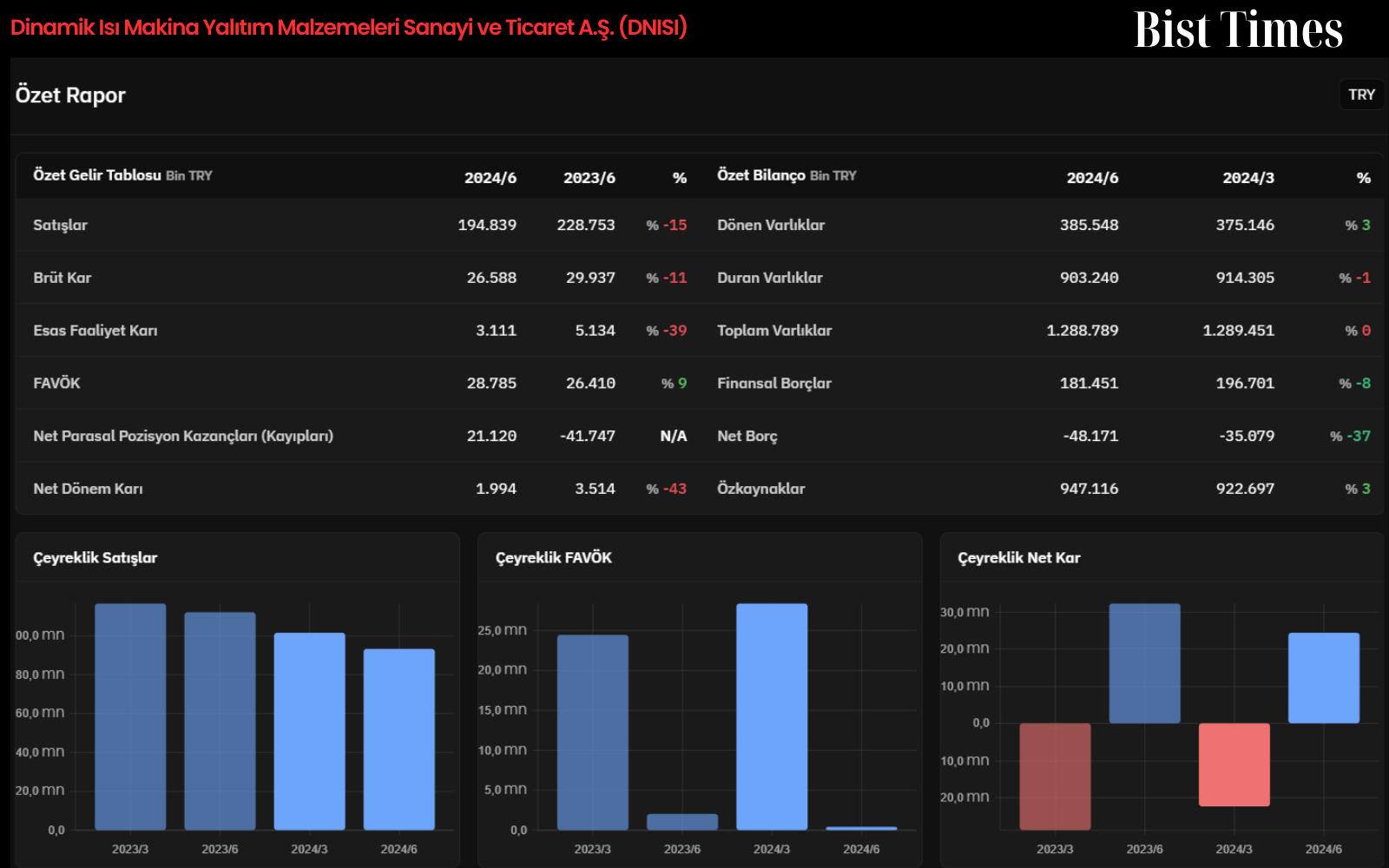Click the Özet Bilanço header

[787, 175]
